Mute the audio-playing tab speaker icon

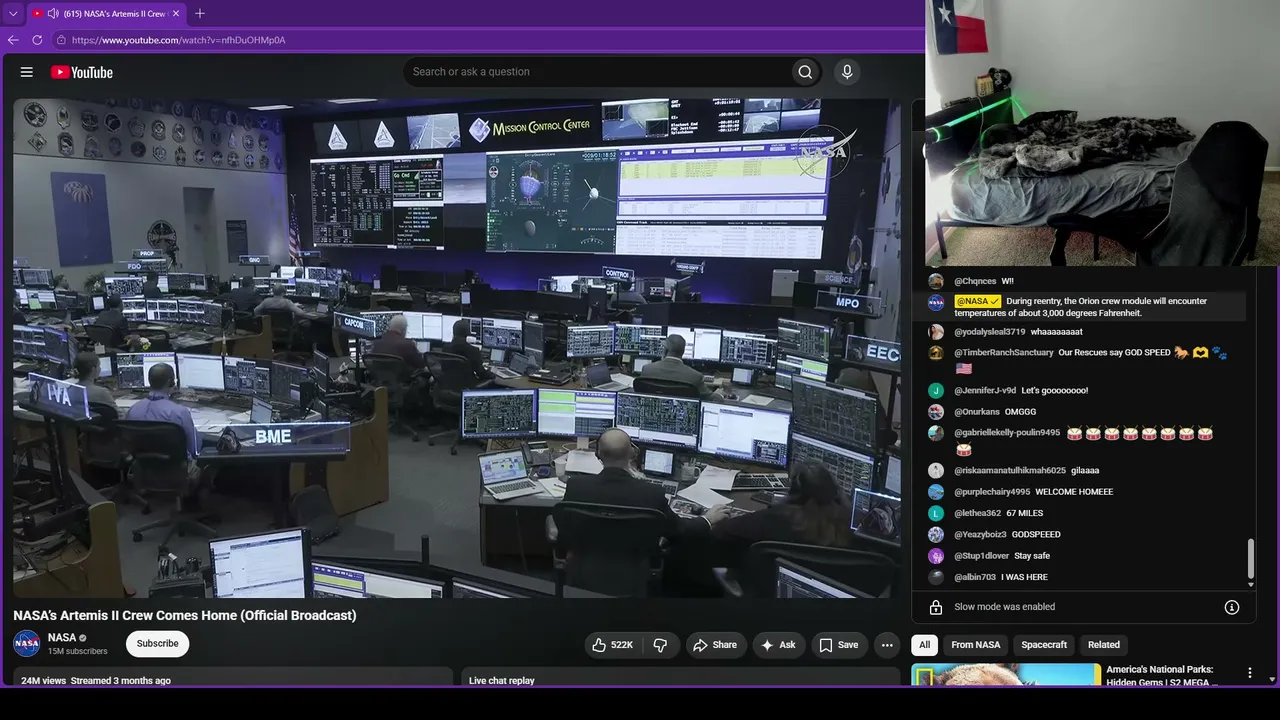(x=52, y=13)
